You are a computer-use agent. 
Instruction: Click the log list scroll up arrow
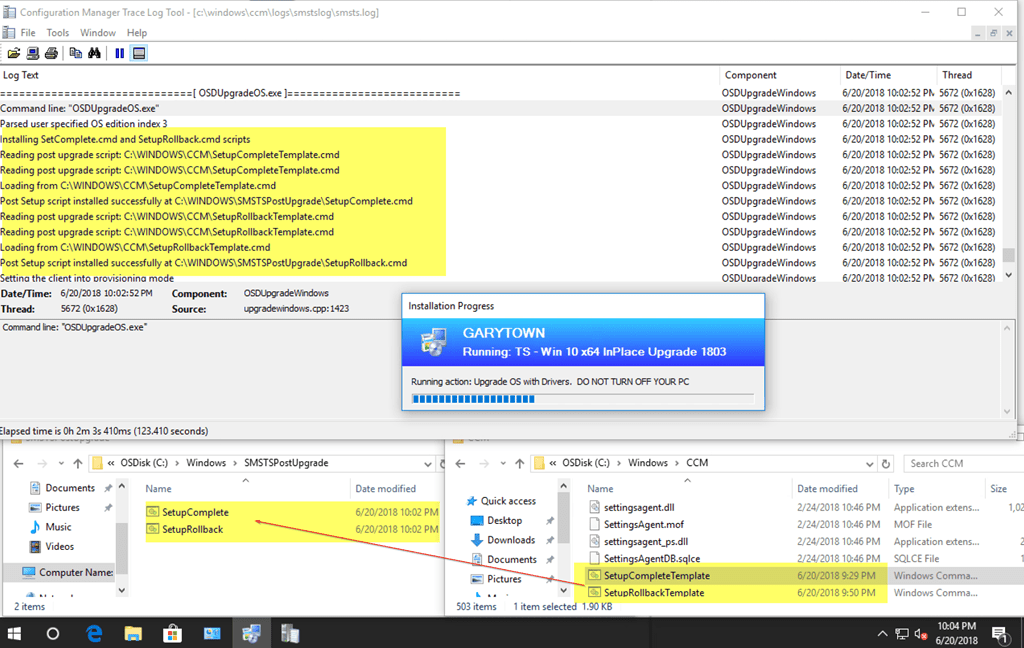pos(1009,93)
